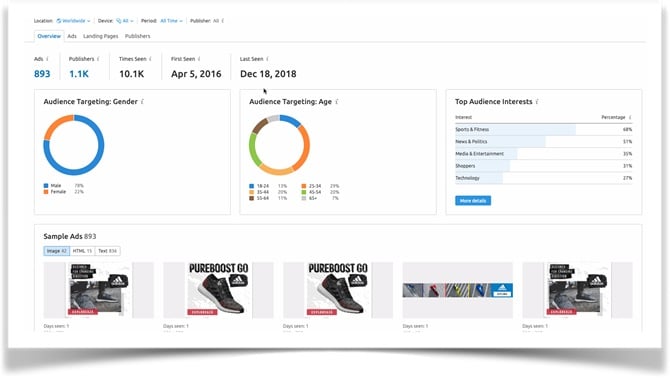Open the 893 ads count link
This screenshot has width=670, height=380.
coord(42,74)
